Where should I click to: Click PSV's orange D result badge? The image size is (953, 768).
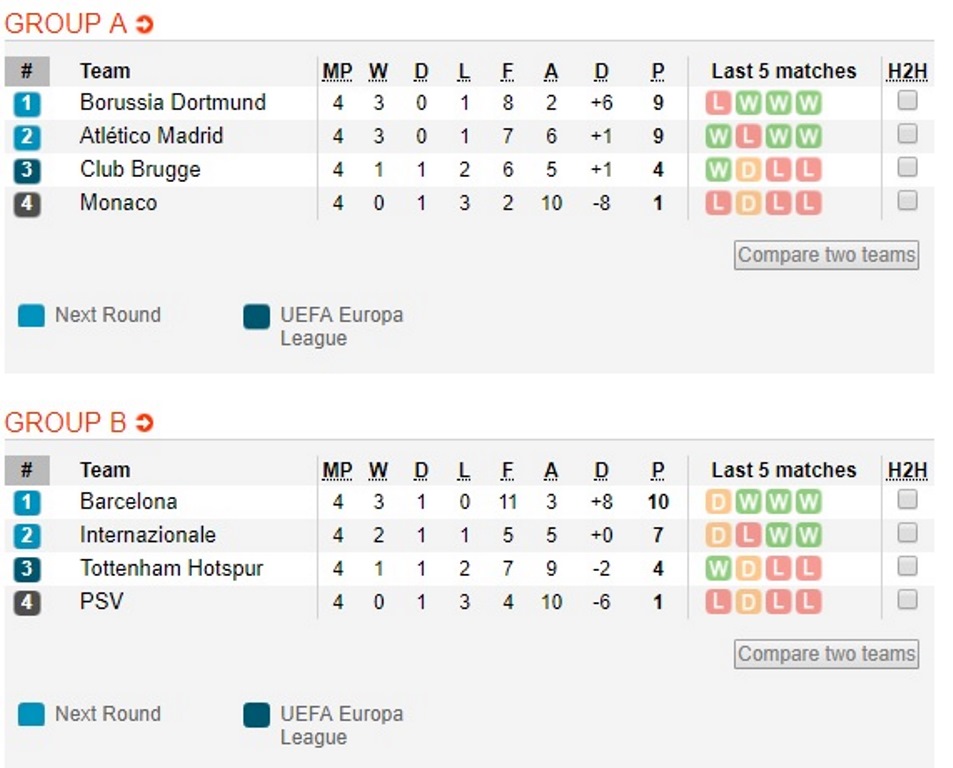[x=748, y=602]
